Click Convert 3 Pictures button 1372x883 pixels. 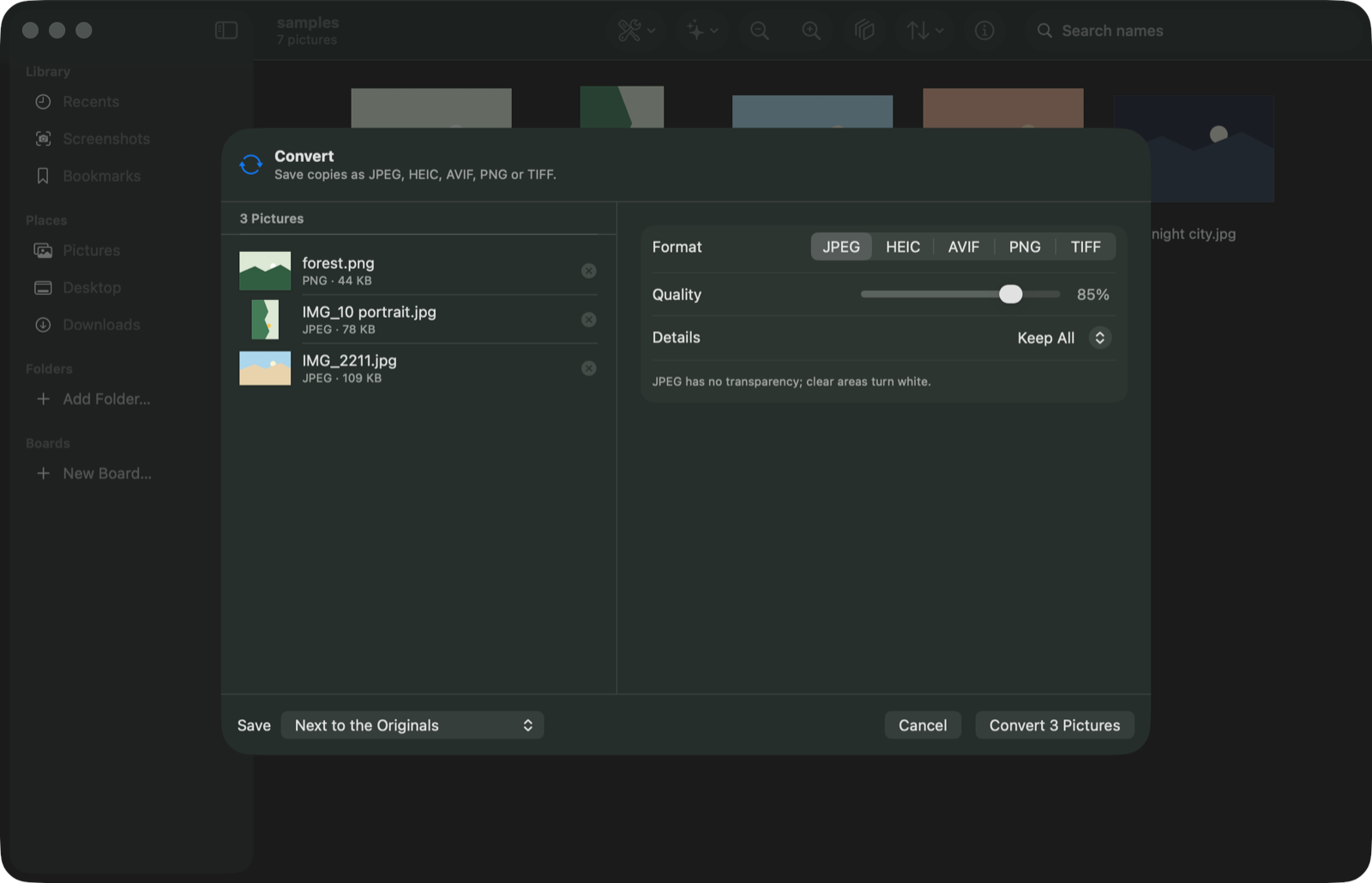1055,725
